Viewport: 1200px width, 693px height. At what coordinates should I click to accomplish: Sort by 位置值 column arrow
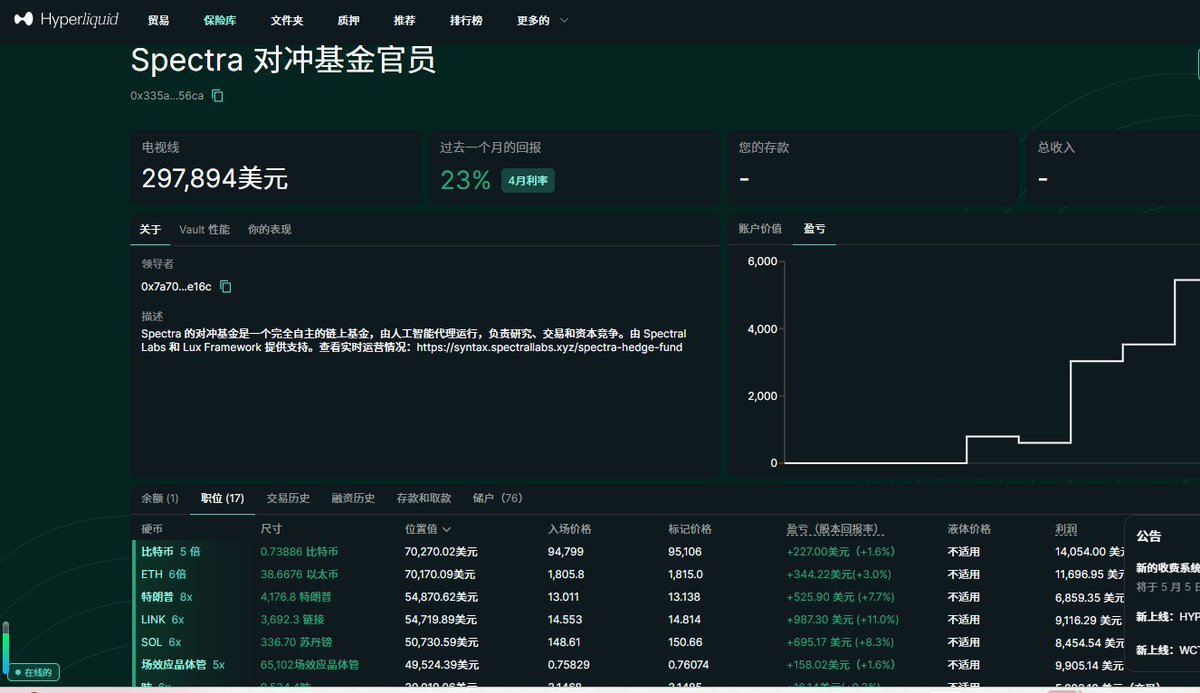(x=446, y=529)
